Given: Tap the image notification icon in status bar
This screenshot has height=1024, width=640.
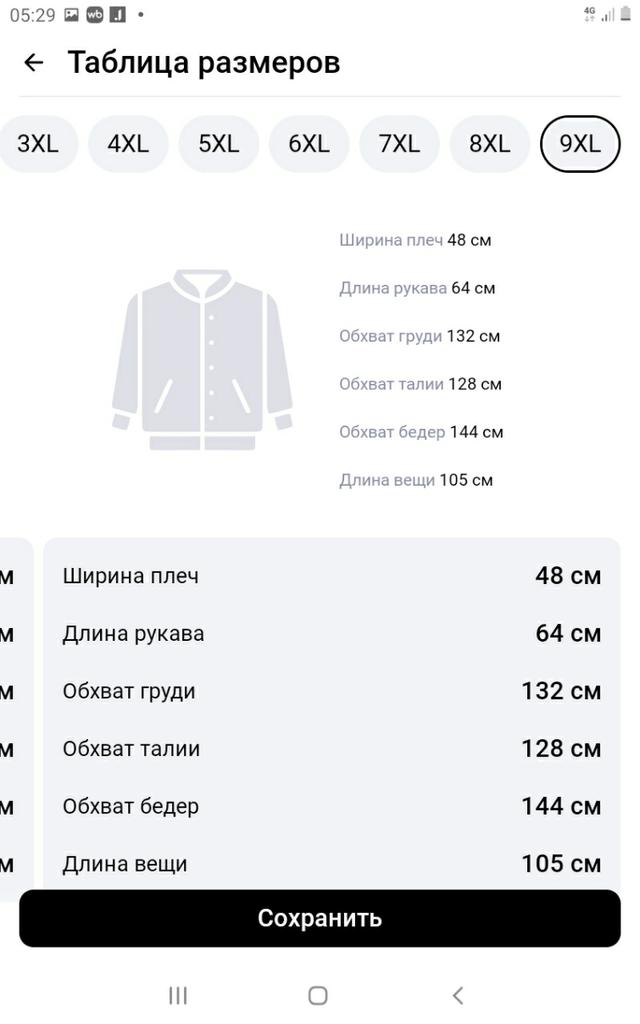Looking at the screenshot, I should [71, 15].
